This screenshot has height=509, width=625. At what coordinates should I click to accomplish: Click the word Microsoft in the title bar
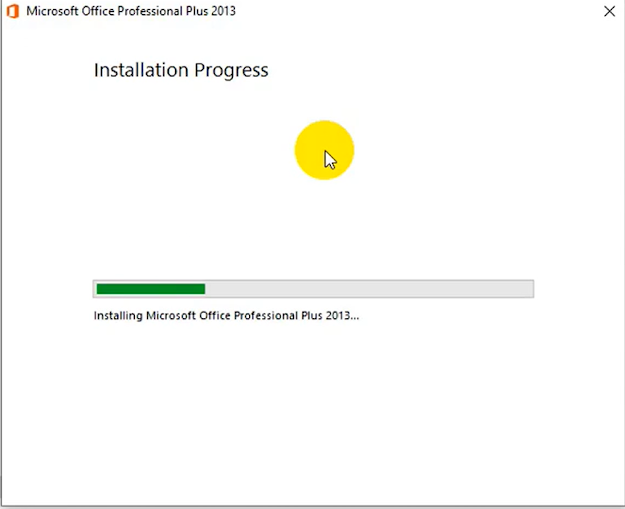(x=53, y=12)
